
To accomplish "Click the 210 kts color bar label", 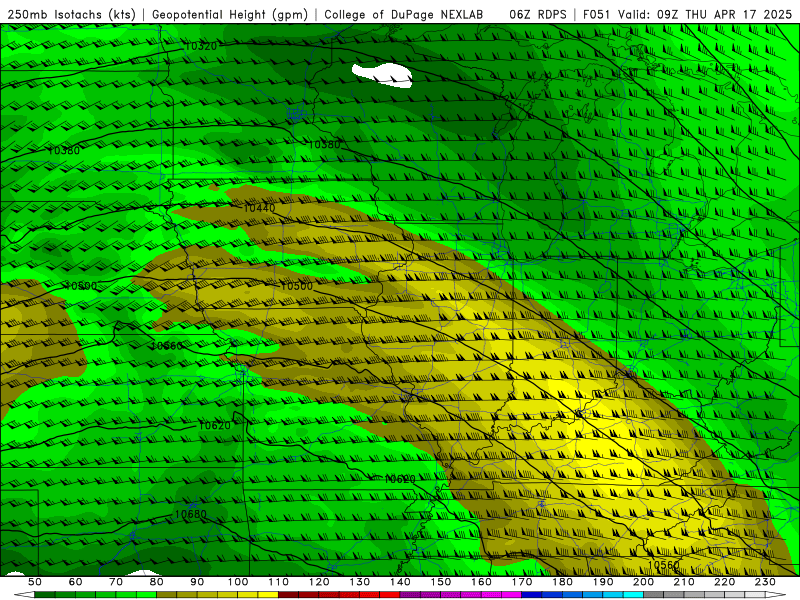I will [x=684, y=582].
